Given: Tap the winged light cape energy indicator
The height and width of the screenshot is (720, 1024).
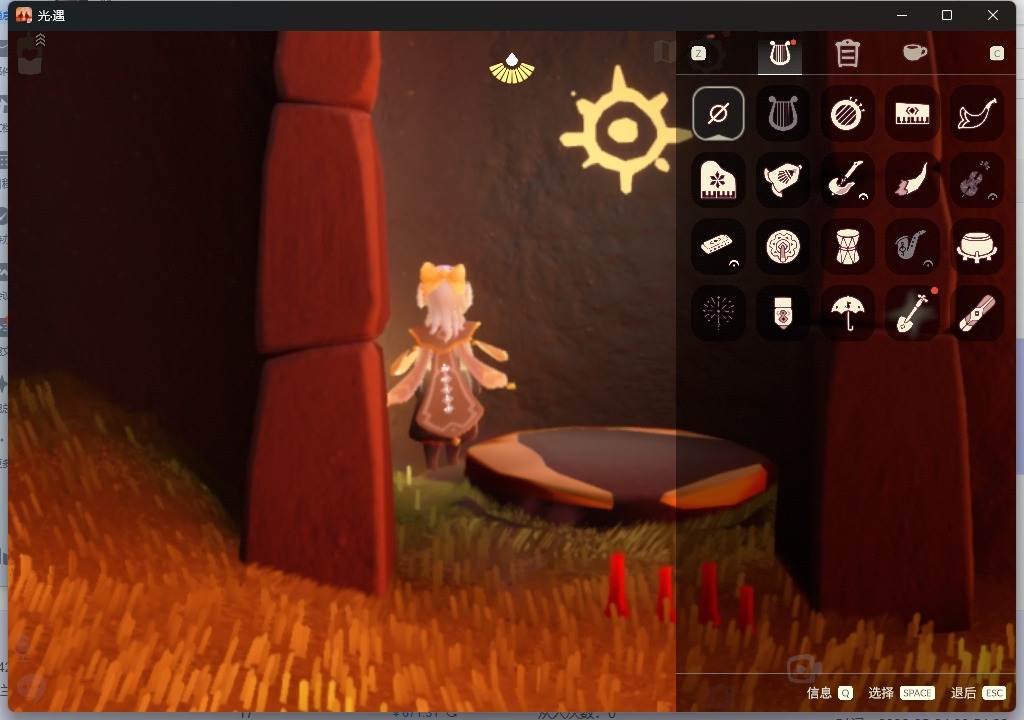Looking at the screenshot, I should pyautogui.click(x=512, y=69).
